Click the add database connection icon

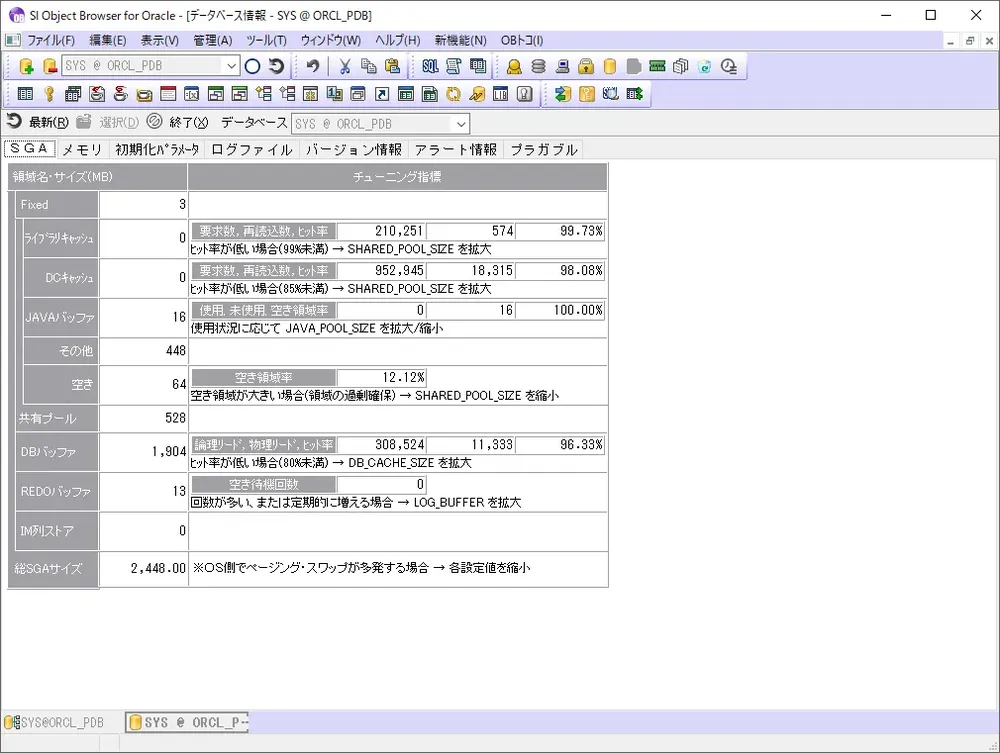tap(26, 66)
